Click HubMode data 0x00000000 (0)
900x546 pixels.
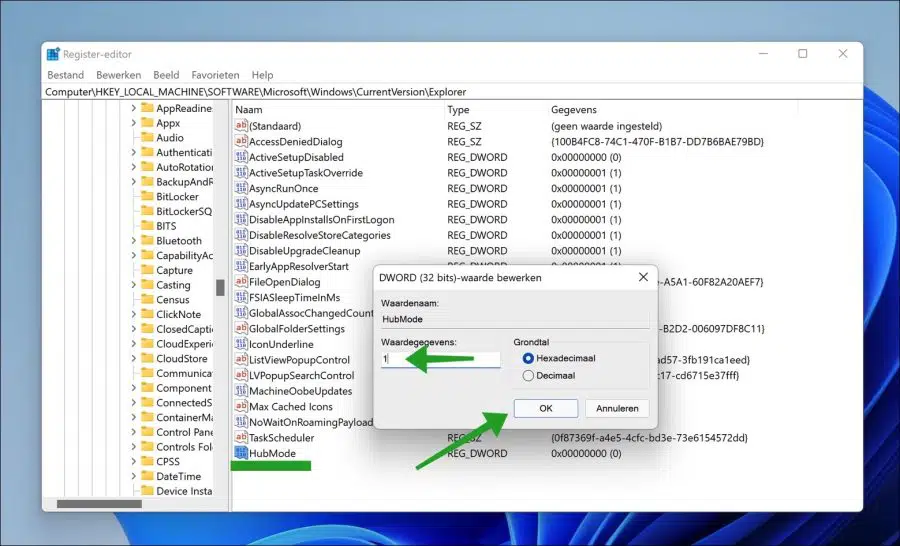pyautogui.click(x=586, y=453)
